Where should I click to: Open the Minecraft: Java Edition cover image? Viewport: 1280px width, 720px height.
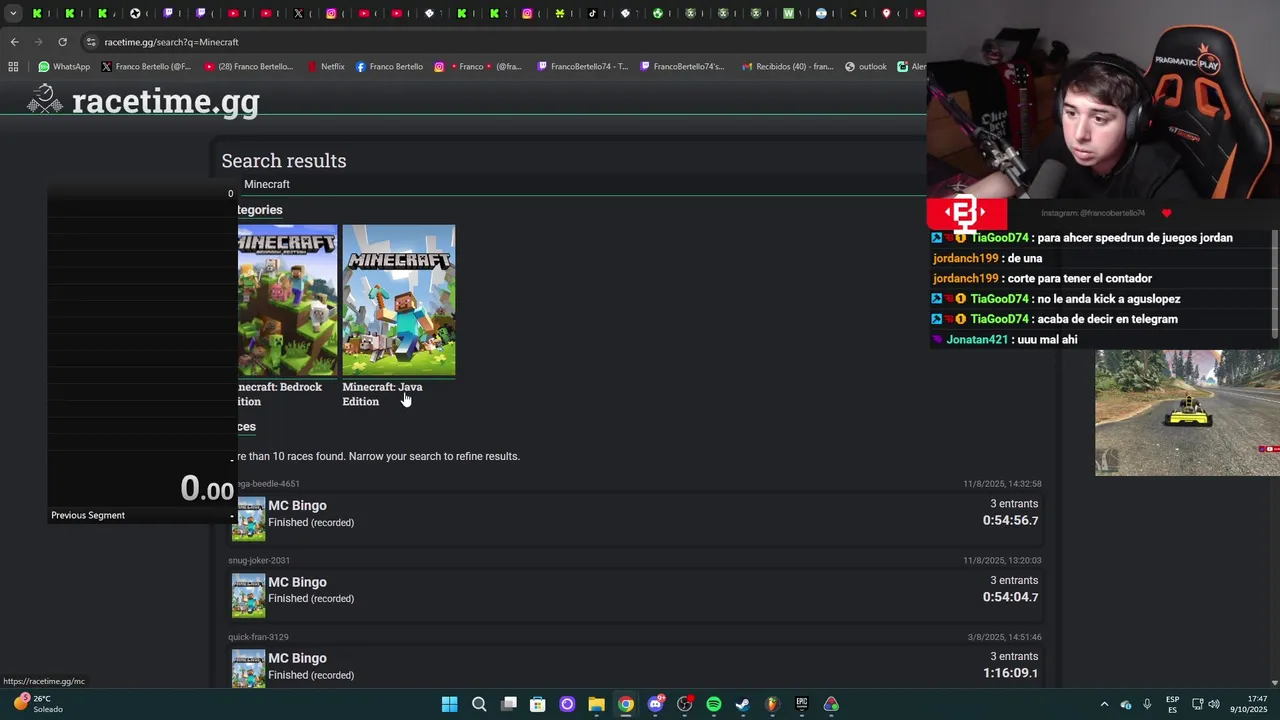(x=399, y=300)
